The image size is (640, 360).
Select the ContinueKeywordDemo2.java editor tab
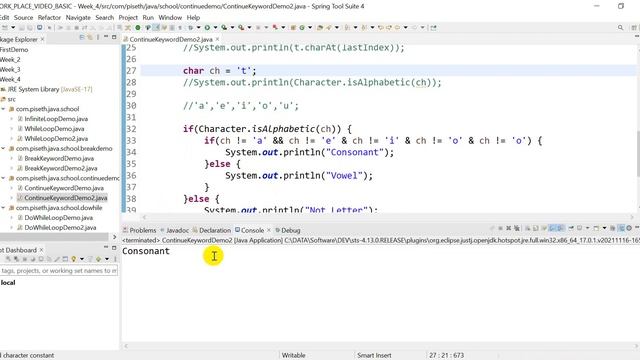pos(171,39)
